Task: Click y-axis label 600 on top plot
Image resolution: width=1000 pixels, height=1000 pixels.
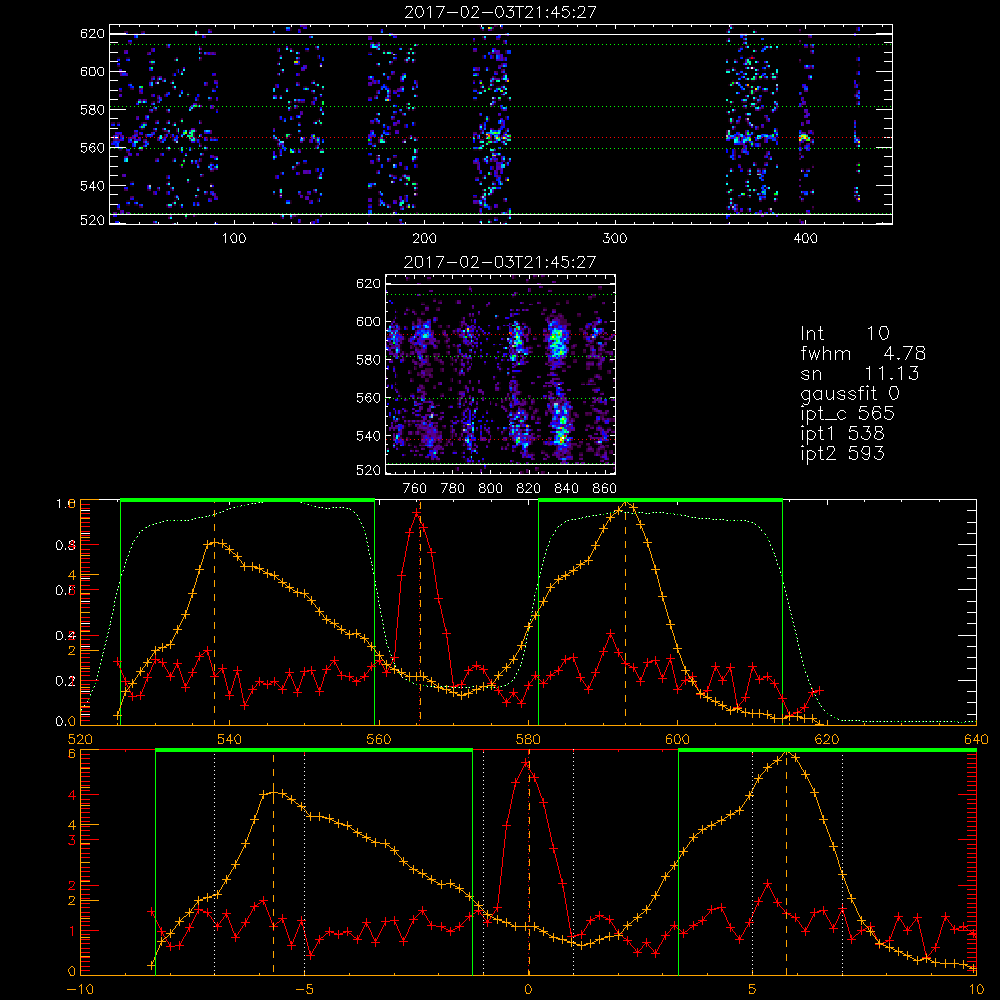Action: 92,71
